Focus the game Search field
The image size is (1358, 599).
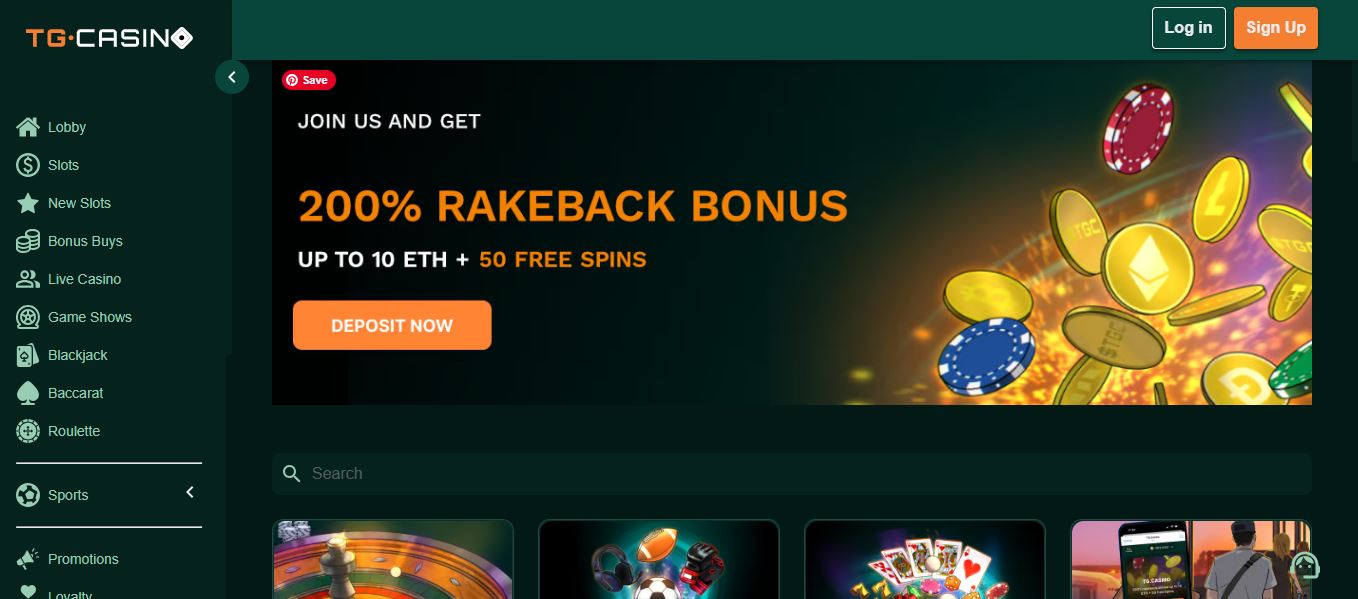[792, 473]
